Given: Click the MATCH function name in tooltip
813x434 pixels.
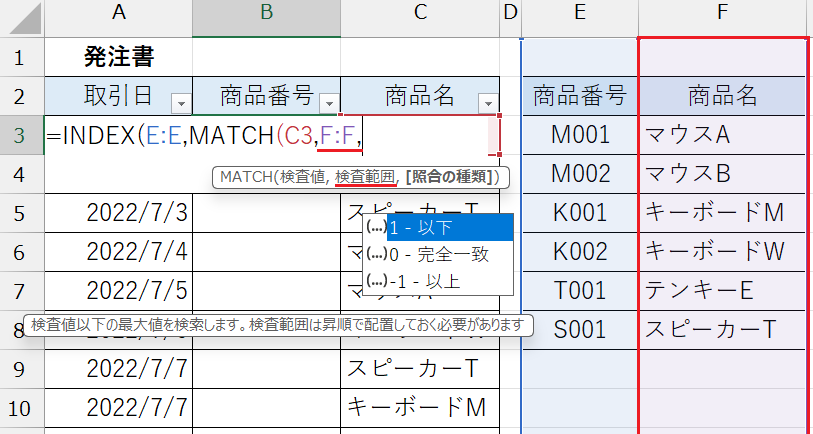Looking at the screenshot, I should tap(246, 177).
